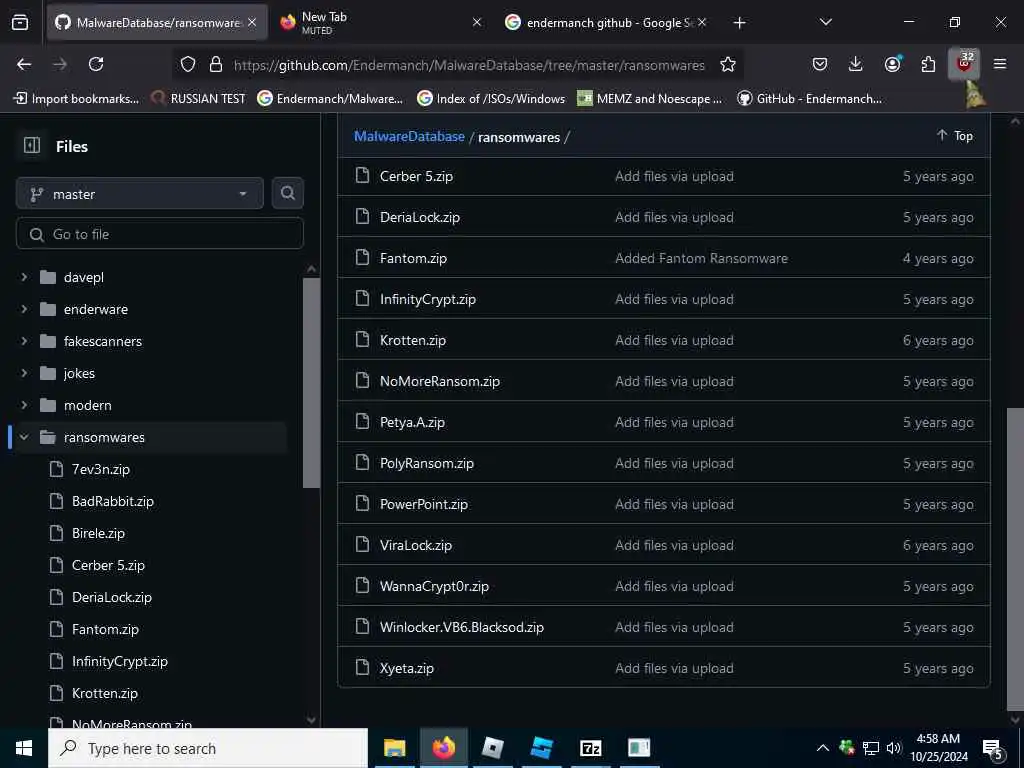1024x768 pixels.
Task: Show the tracking protection shield icon
Action: (188, 64)
